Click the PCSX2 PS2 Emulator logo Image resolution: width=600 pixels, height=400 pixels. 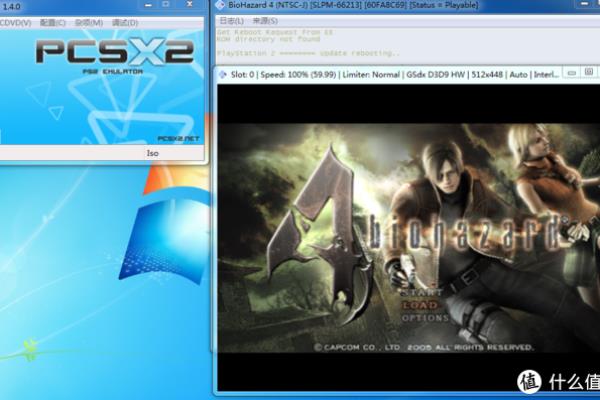click(114, 56)
